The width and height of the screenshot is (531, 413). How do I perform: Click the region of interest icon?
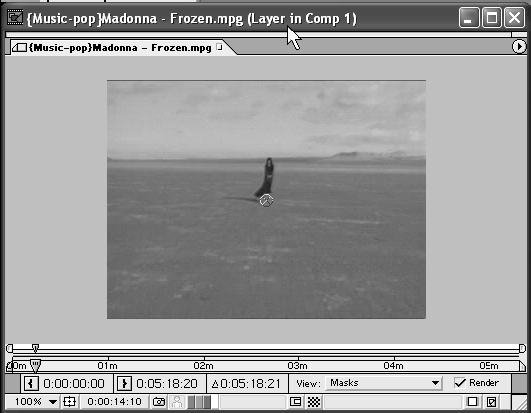[x=295, y=402]
